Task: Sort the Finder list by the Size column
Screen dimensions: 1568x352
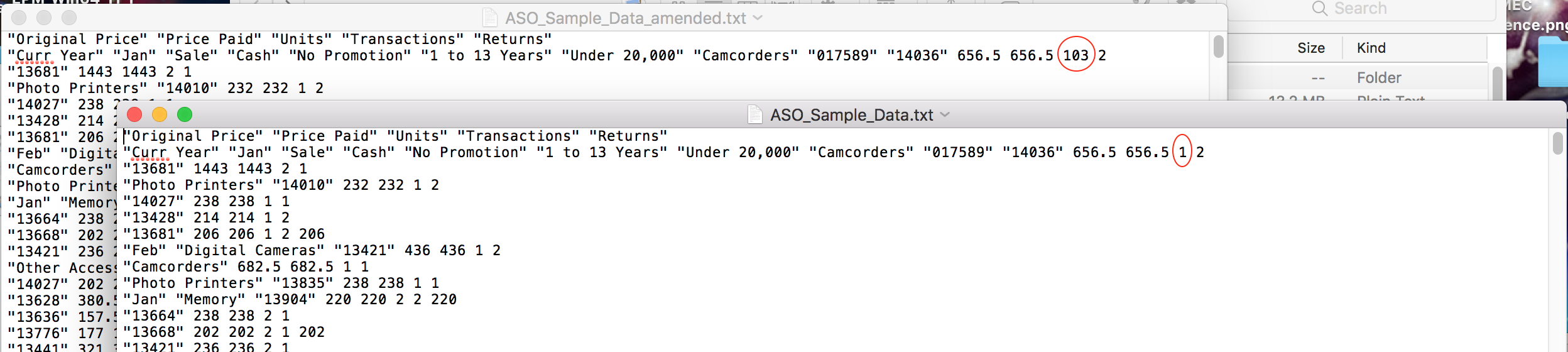Action: (x=1310, y=48)
